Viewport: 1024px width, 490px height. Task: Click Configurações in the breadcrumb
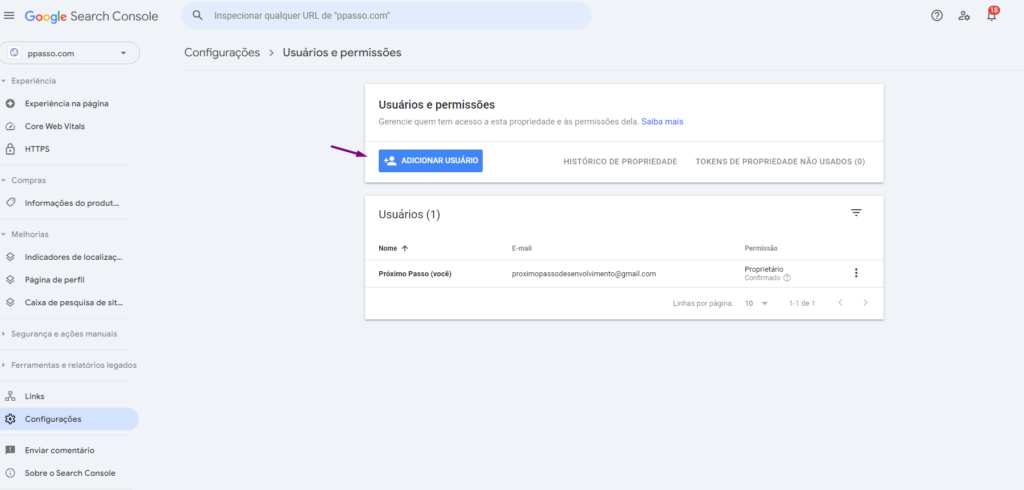click(222, 52)
